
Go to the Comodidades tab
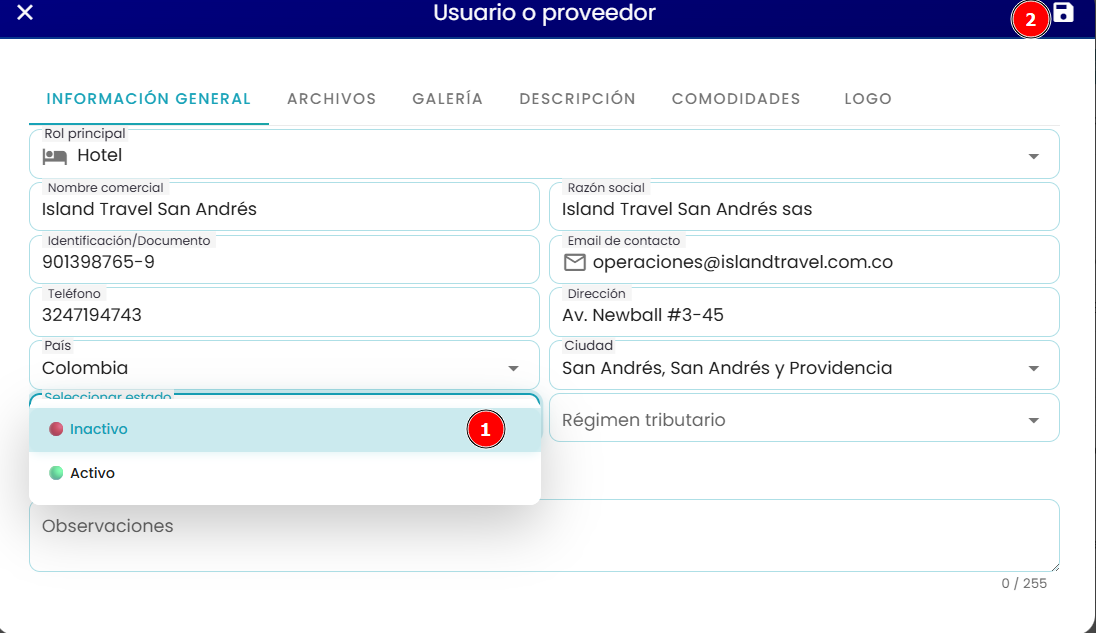tap(736, 99)
